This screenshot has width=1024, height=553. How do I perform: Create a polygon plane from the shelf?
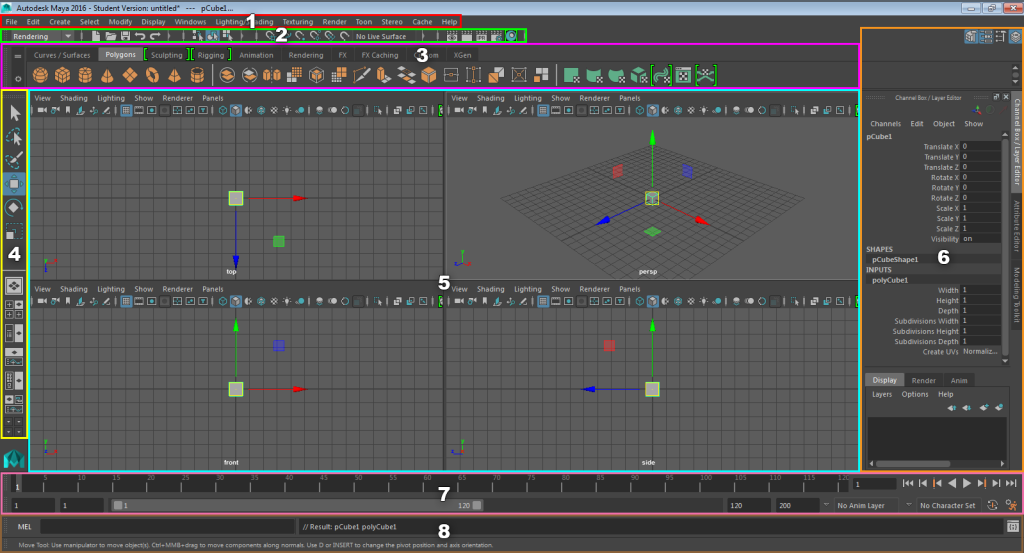130,75
